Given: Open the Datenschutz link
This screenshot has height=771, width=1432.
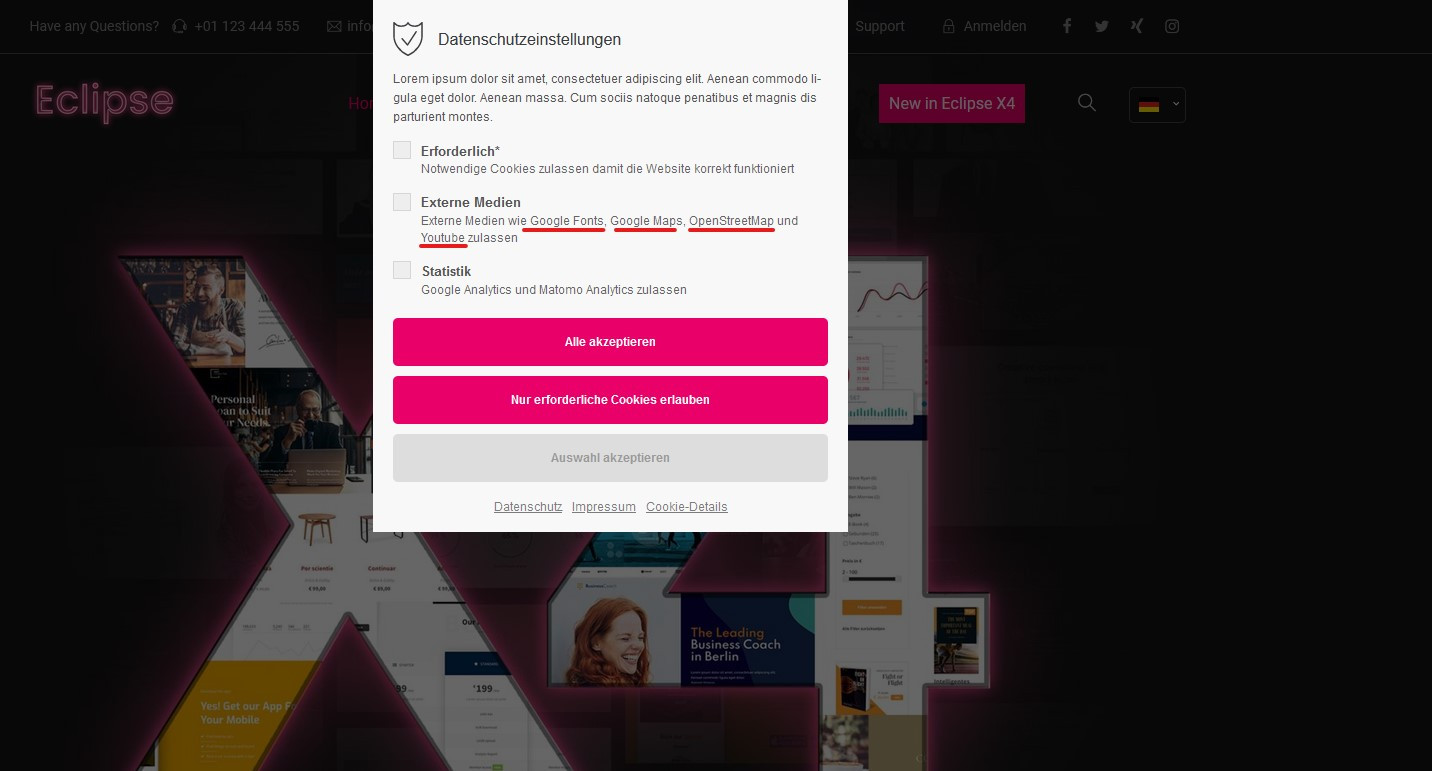Looking at the screenshot, I should 528,507.
